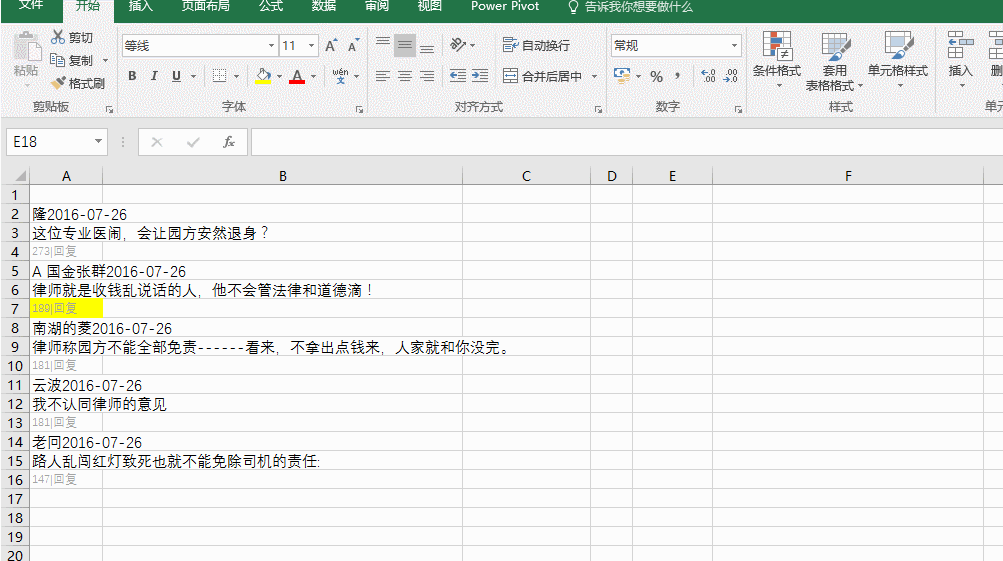The width and height of the screenshot is (1003, 561).
Task: Click the Name Box showing E18
Action: (x=50, y=141)
